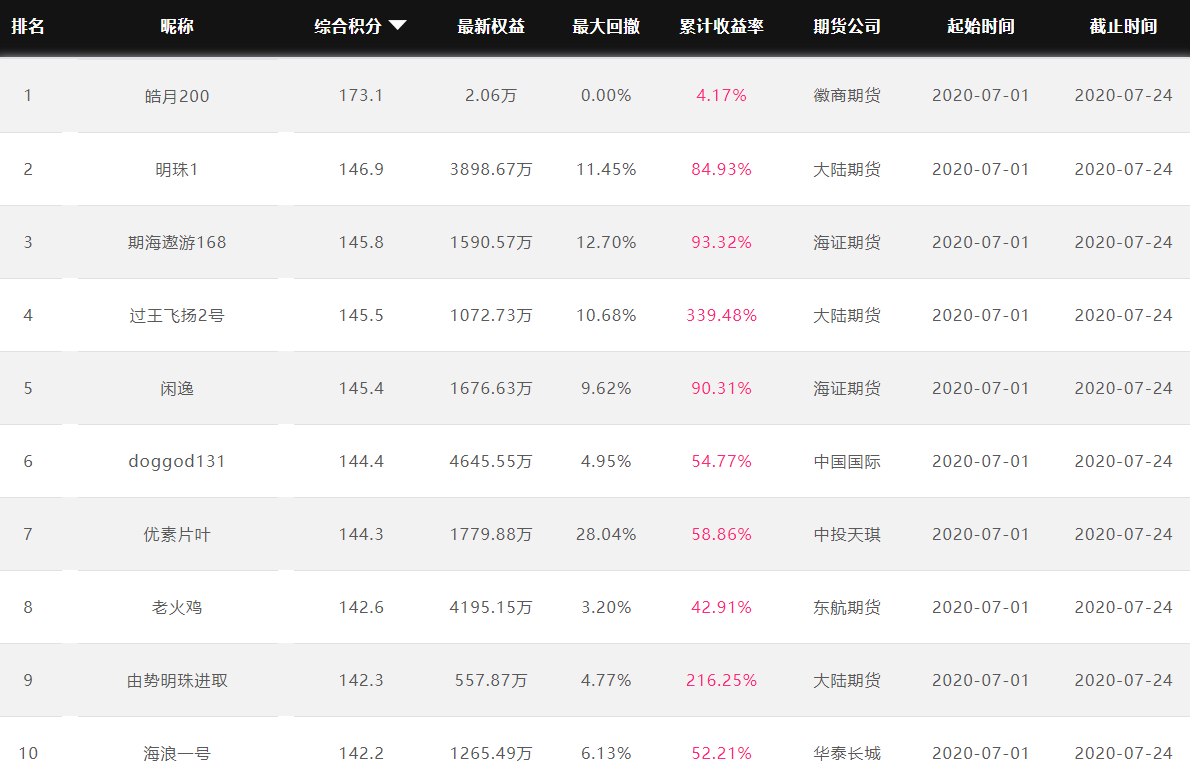This screenshot has width=1190, height=783.
Task: Open nickname 皓月200
Action: click(177, 96)
